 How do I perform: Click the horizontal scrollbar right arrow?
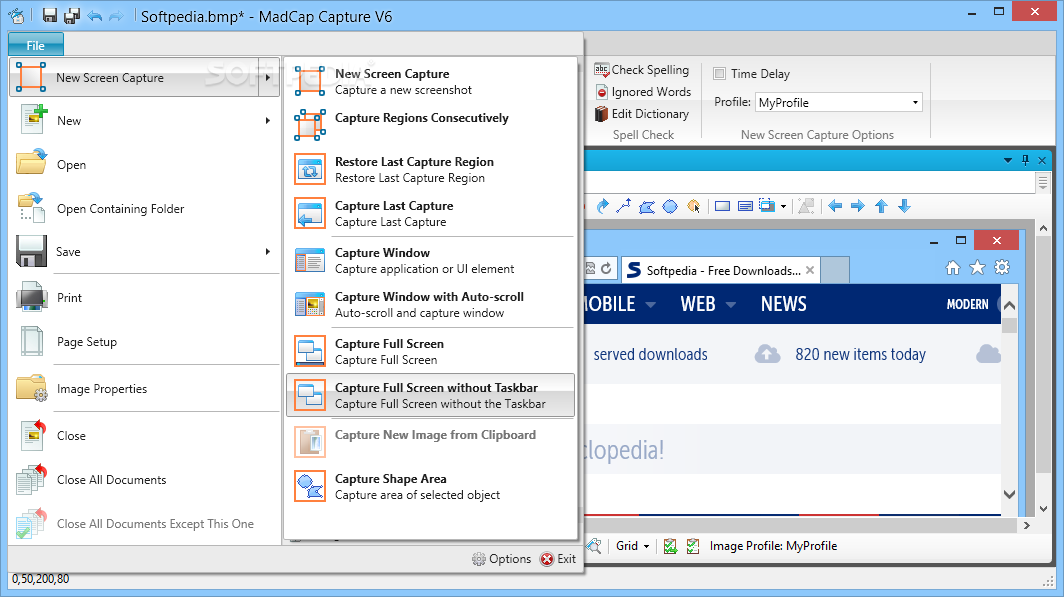click(x=1027, y=525)
